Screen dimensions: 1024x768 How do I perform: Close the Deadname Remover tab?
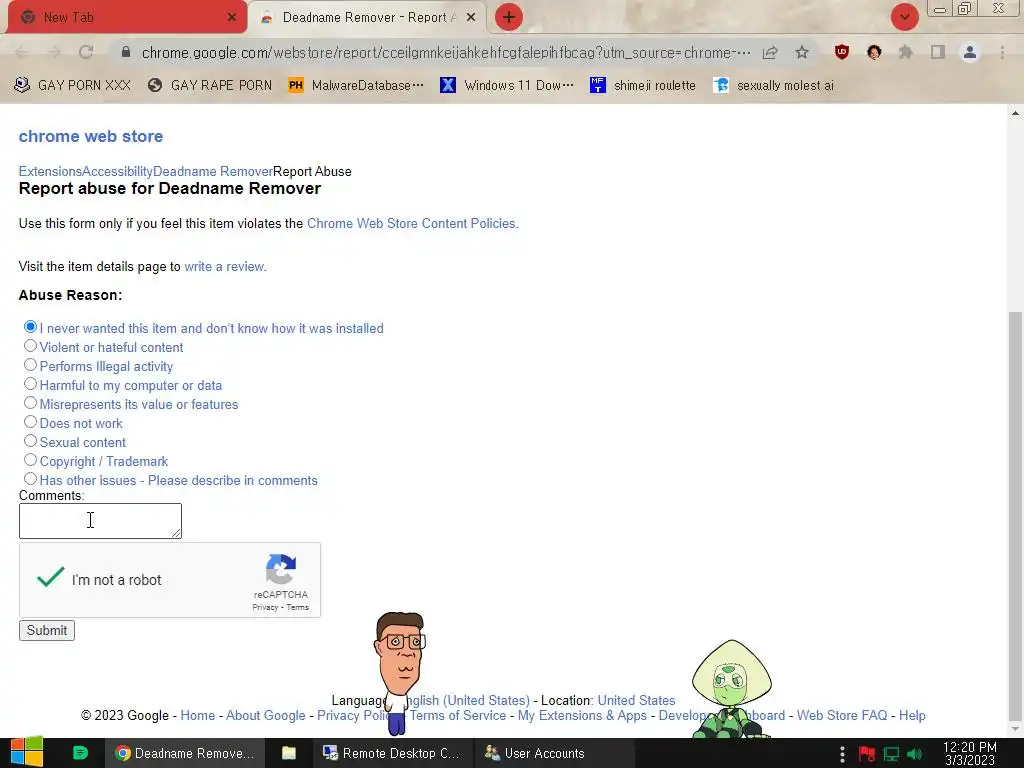(471, 17)
